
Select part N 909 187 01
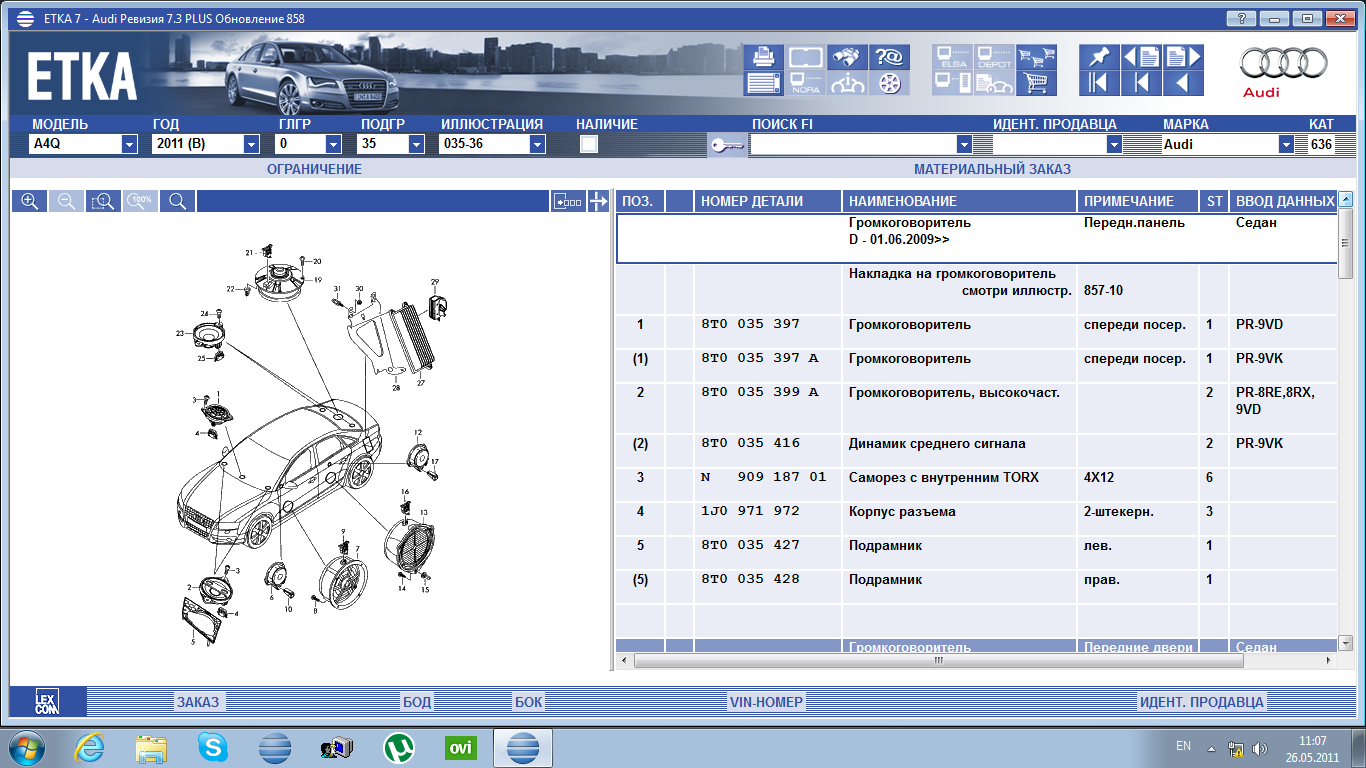[764, 477]
